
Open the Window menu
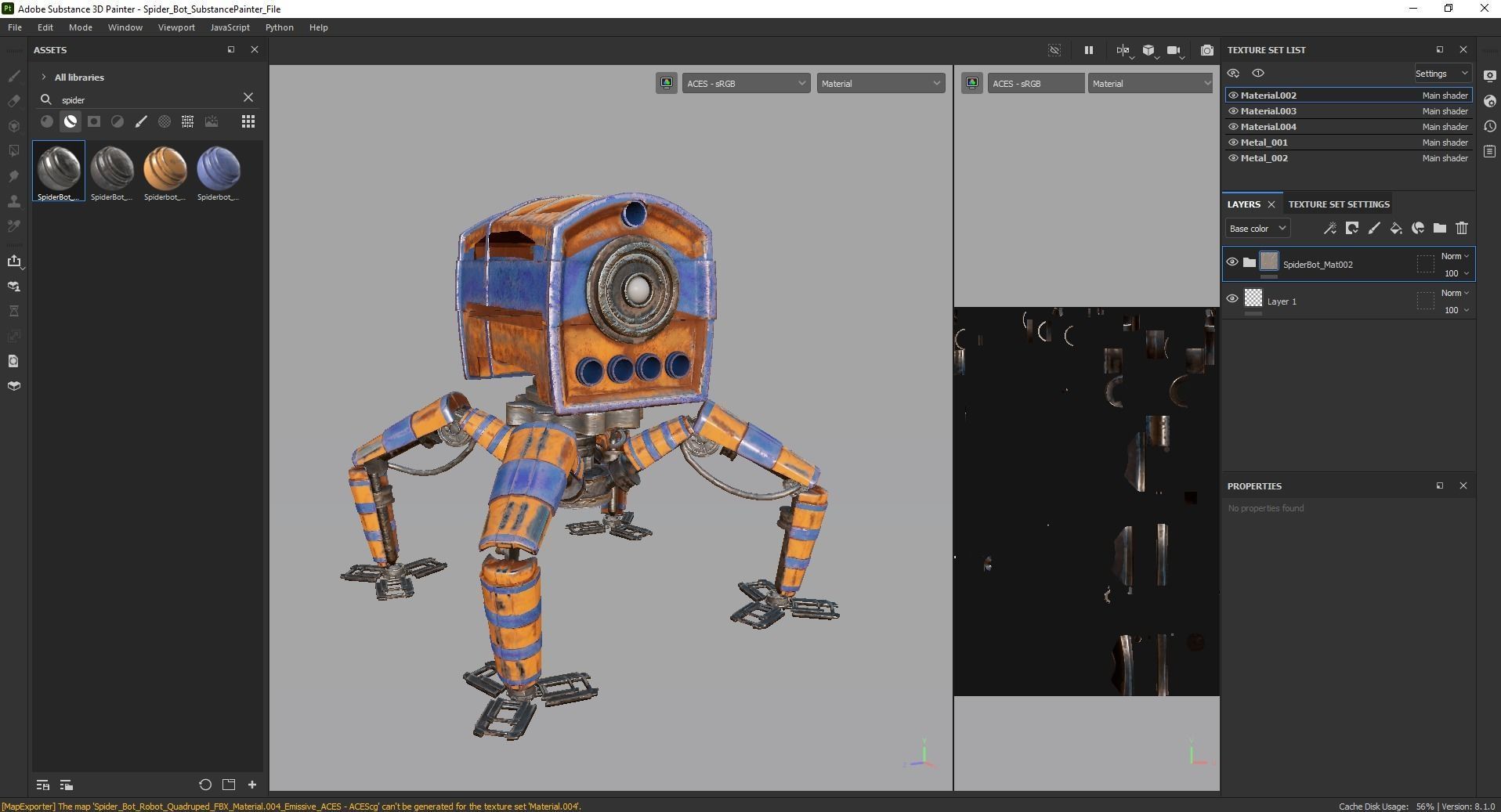pyautogui.click(x=125, y=27)
